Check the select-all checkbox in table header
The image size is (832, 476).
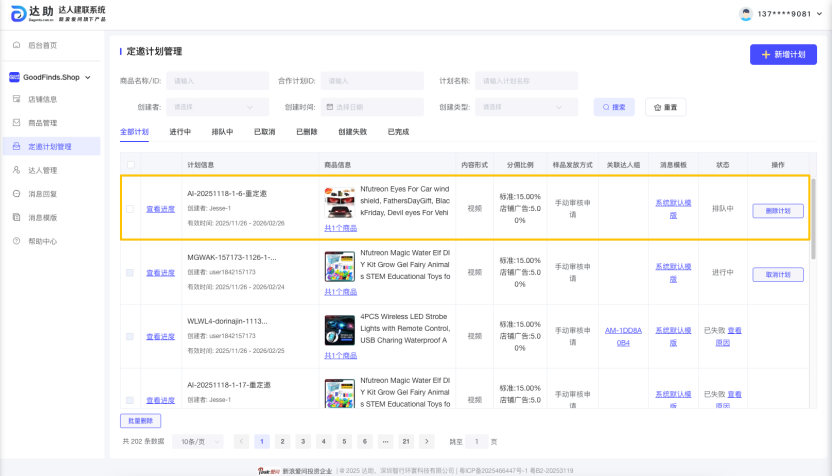pos(130,164)
